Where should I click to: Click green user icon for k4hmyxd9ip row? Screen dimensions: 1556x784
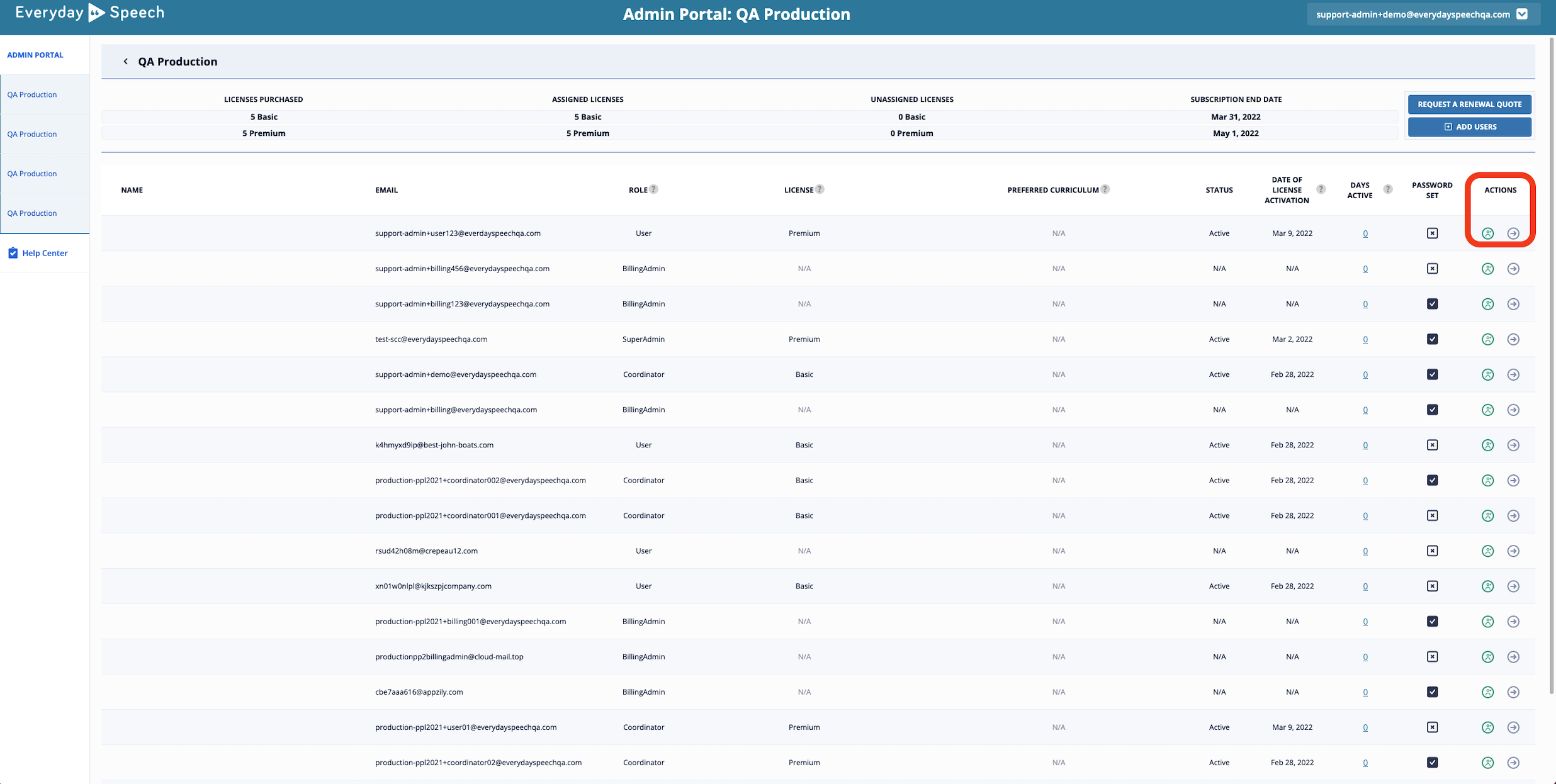coord(1487,445)
